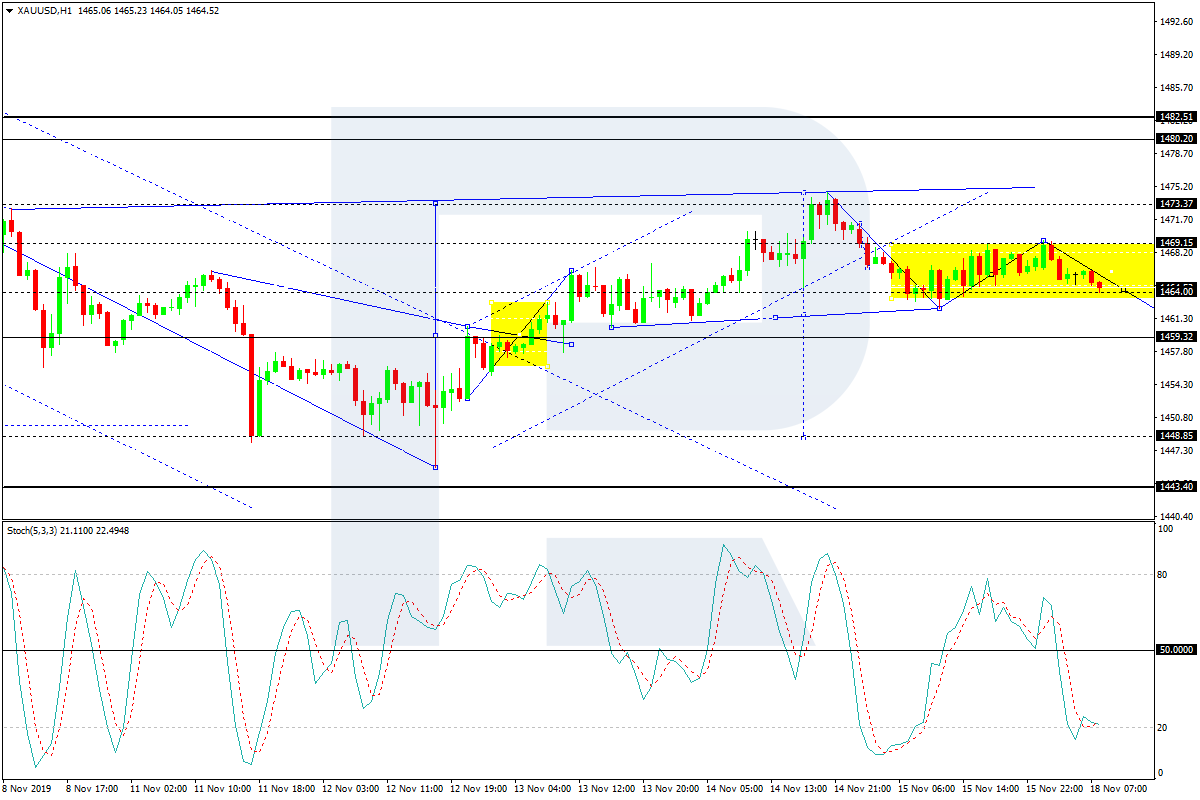Select the 1469.15 price level tag

tap(1175, 242)
